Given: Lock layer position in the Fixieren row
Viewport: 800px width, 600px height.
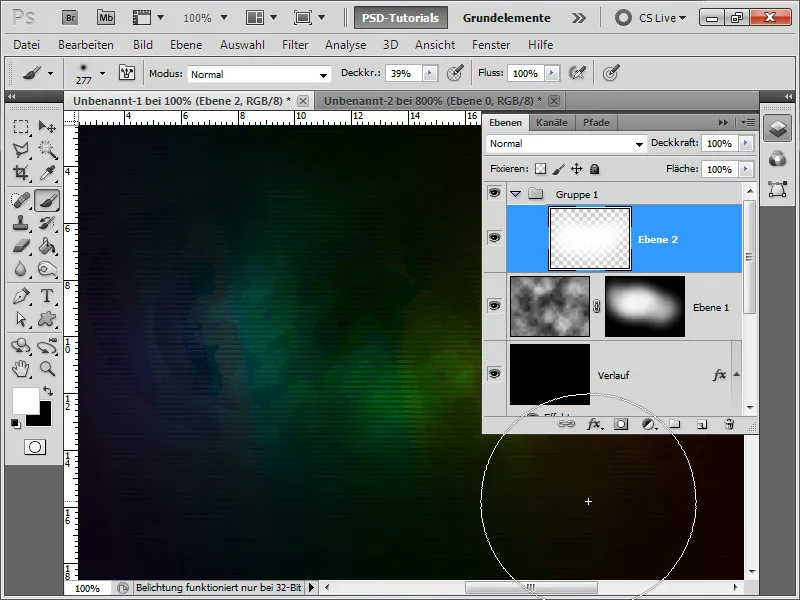Looking at the screenshot, I should 577,169.
